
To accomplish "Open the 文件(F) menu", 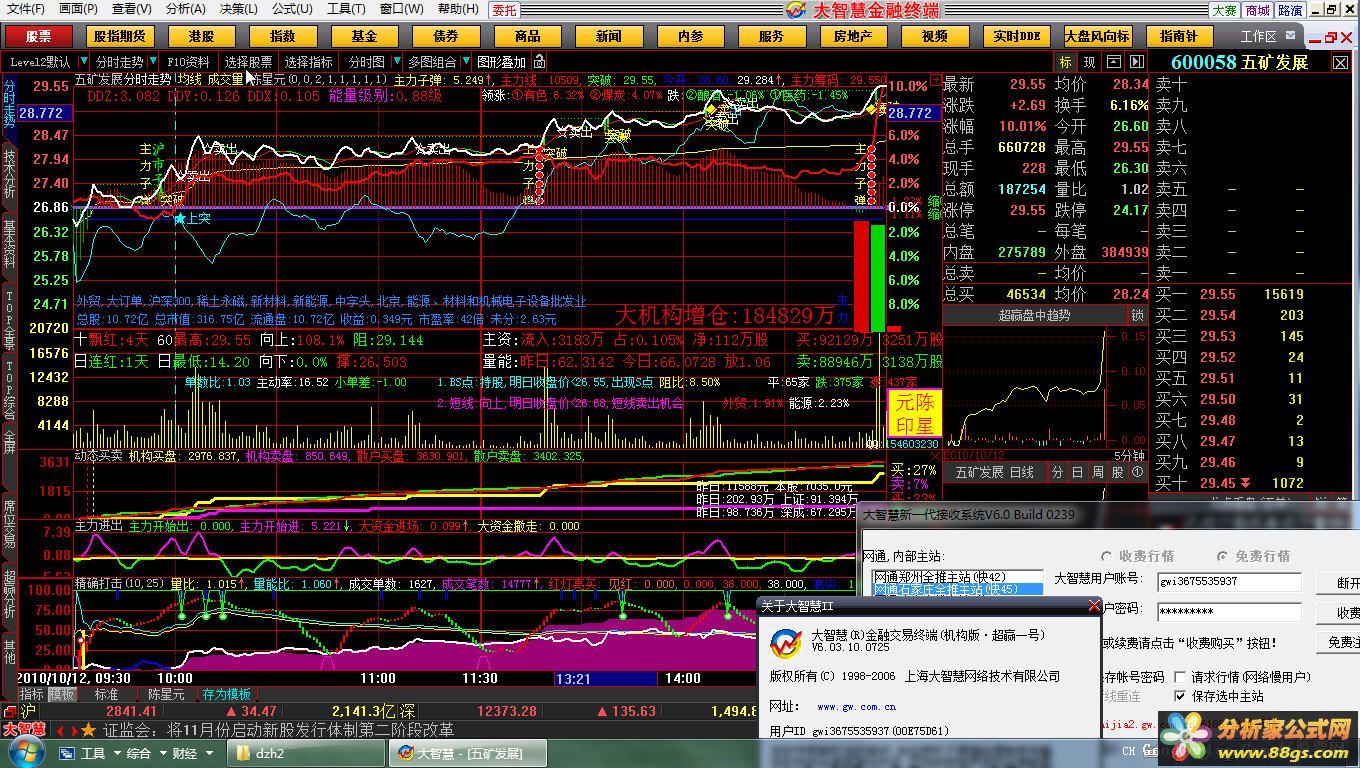I will coord(25,9).
